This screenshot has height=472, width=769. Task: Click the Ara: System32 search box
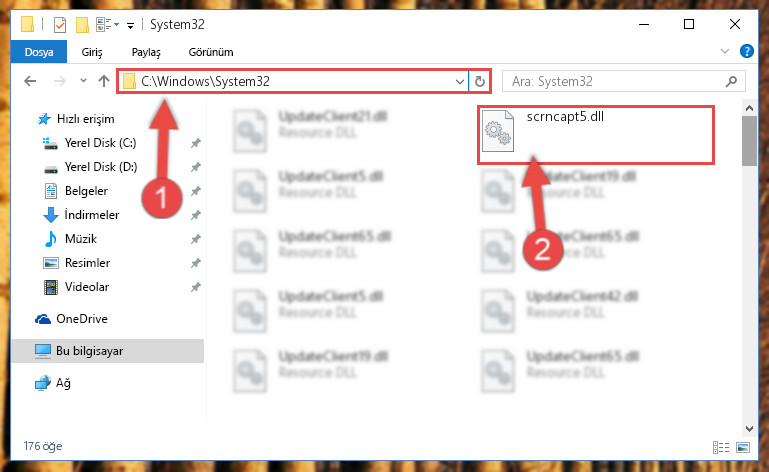point(617,81)
